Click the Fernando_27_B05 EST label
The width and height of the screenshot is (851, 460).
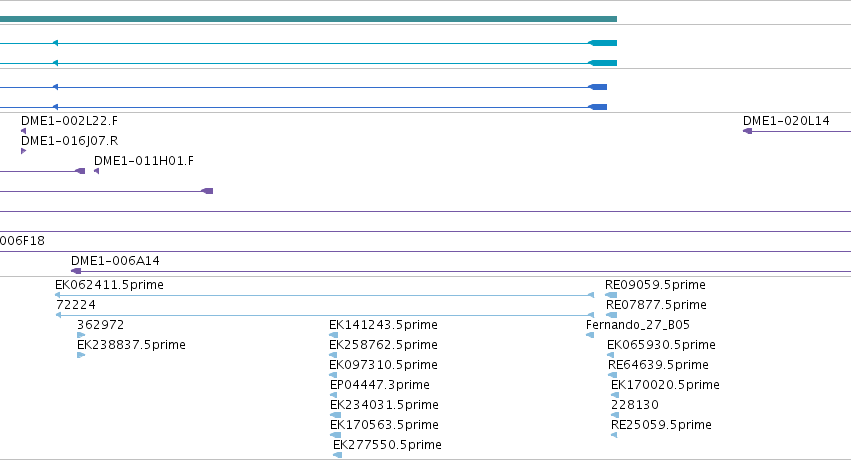(638, 325)
